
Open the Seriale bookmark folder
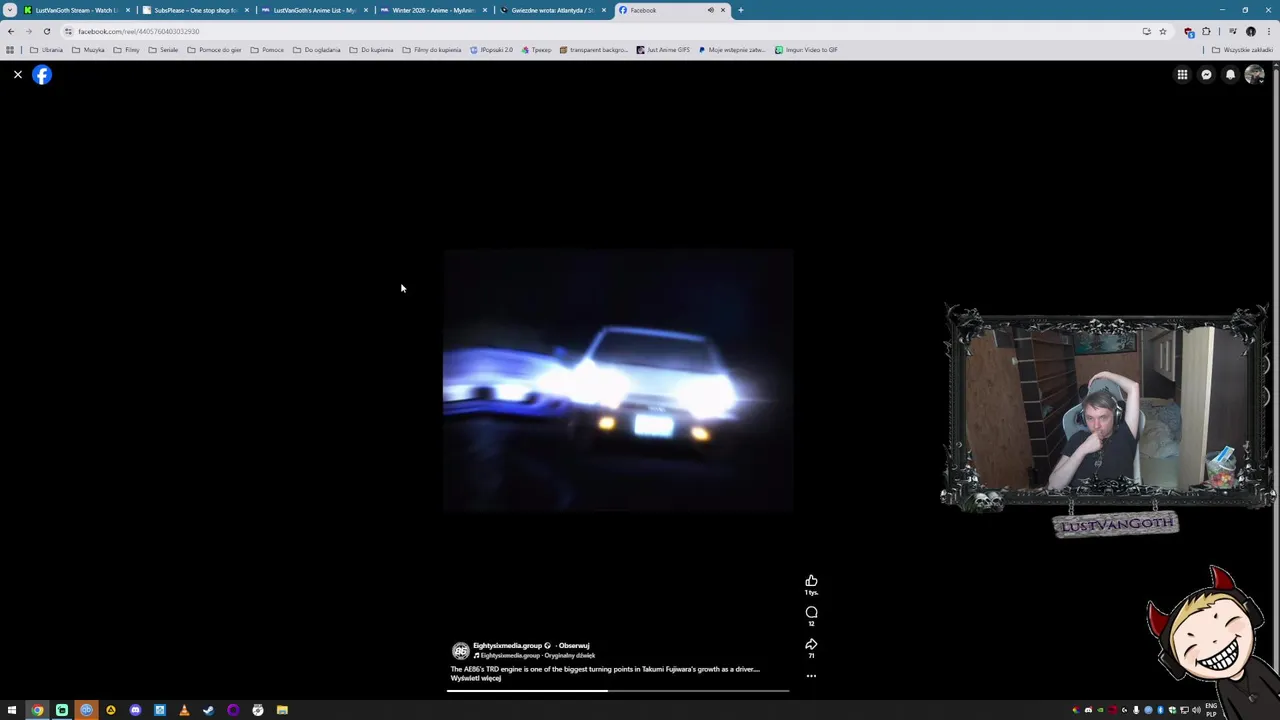[x=163, y=49]
